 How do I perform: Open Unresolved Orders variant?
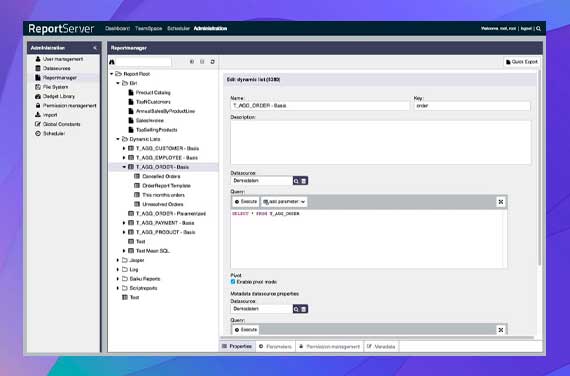[162, 204]
